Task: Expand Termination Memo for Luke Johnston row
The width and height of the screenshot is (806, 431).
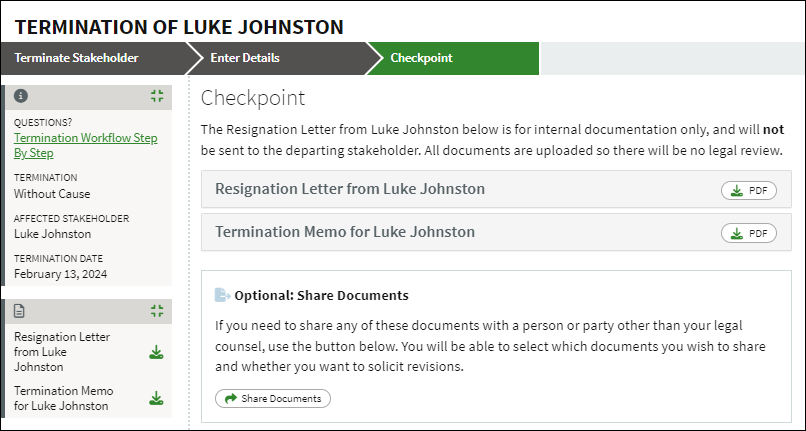Action: (x=345, y=232)
